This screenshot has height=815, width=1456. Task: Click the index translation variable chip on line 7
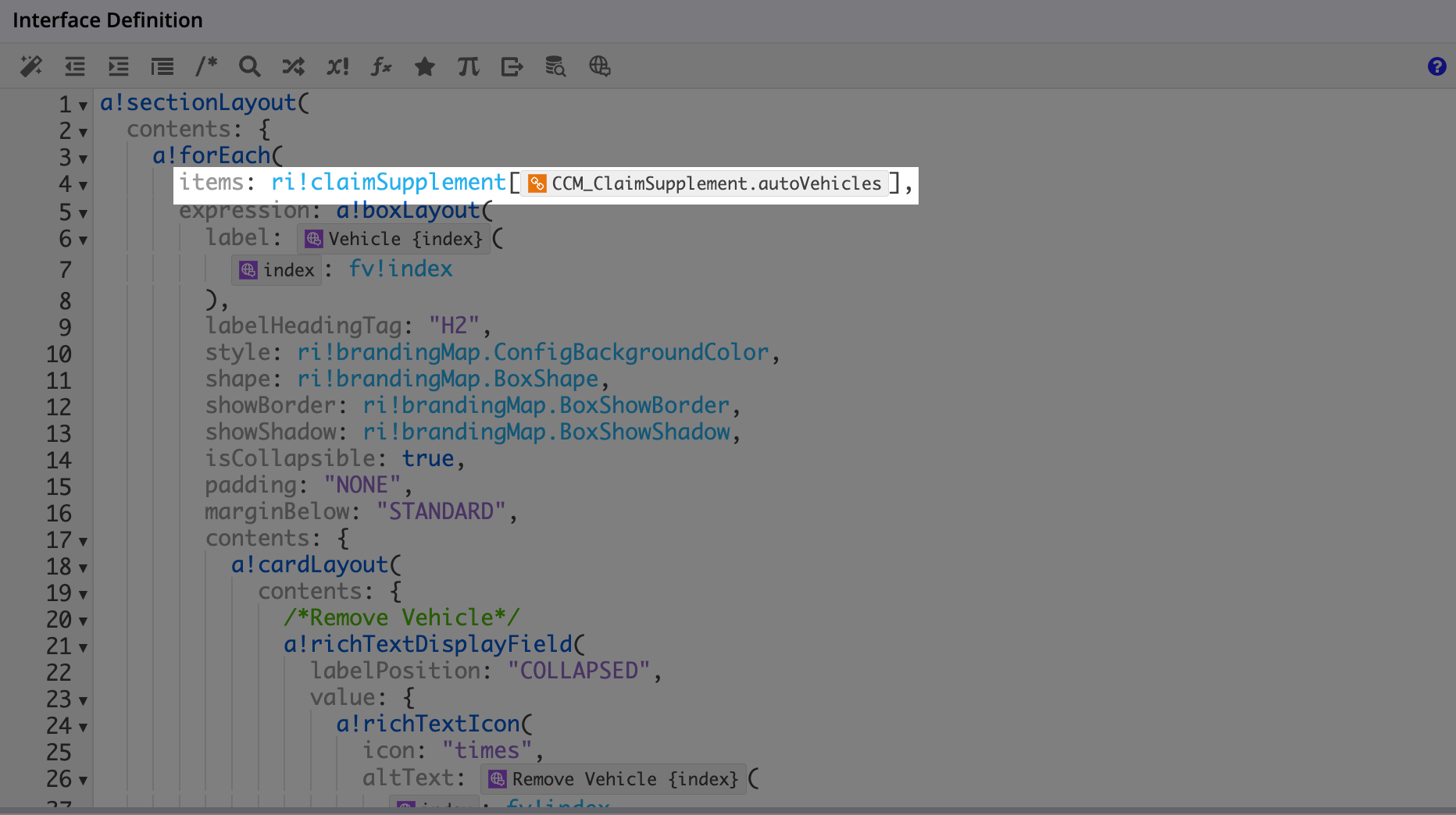tap(277, 270)
